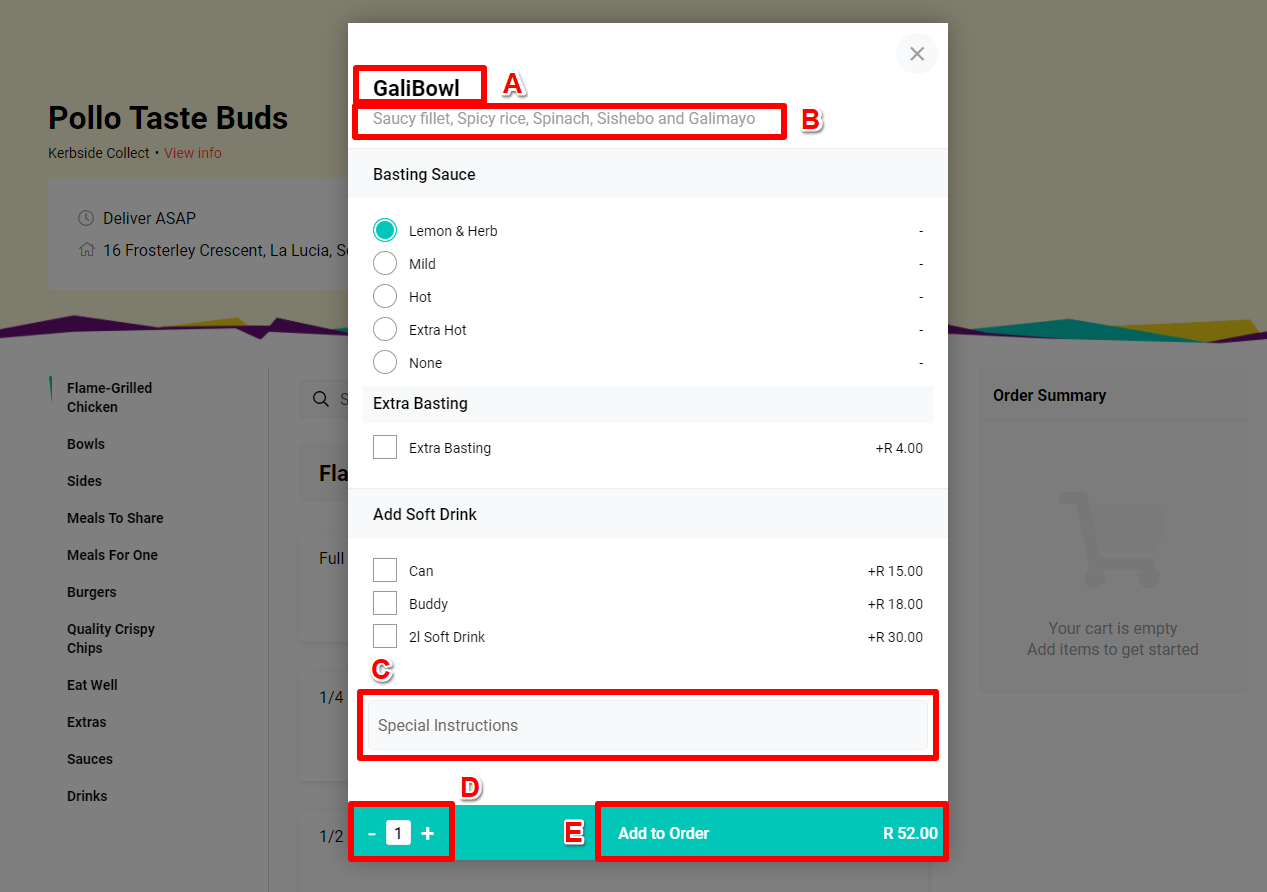1267x892 pixels.
Task: Click the Pollo Taste Buds restaurant title
Action: 168,118
